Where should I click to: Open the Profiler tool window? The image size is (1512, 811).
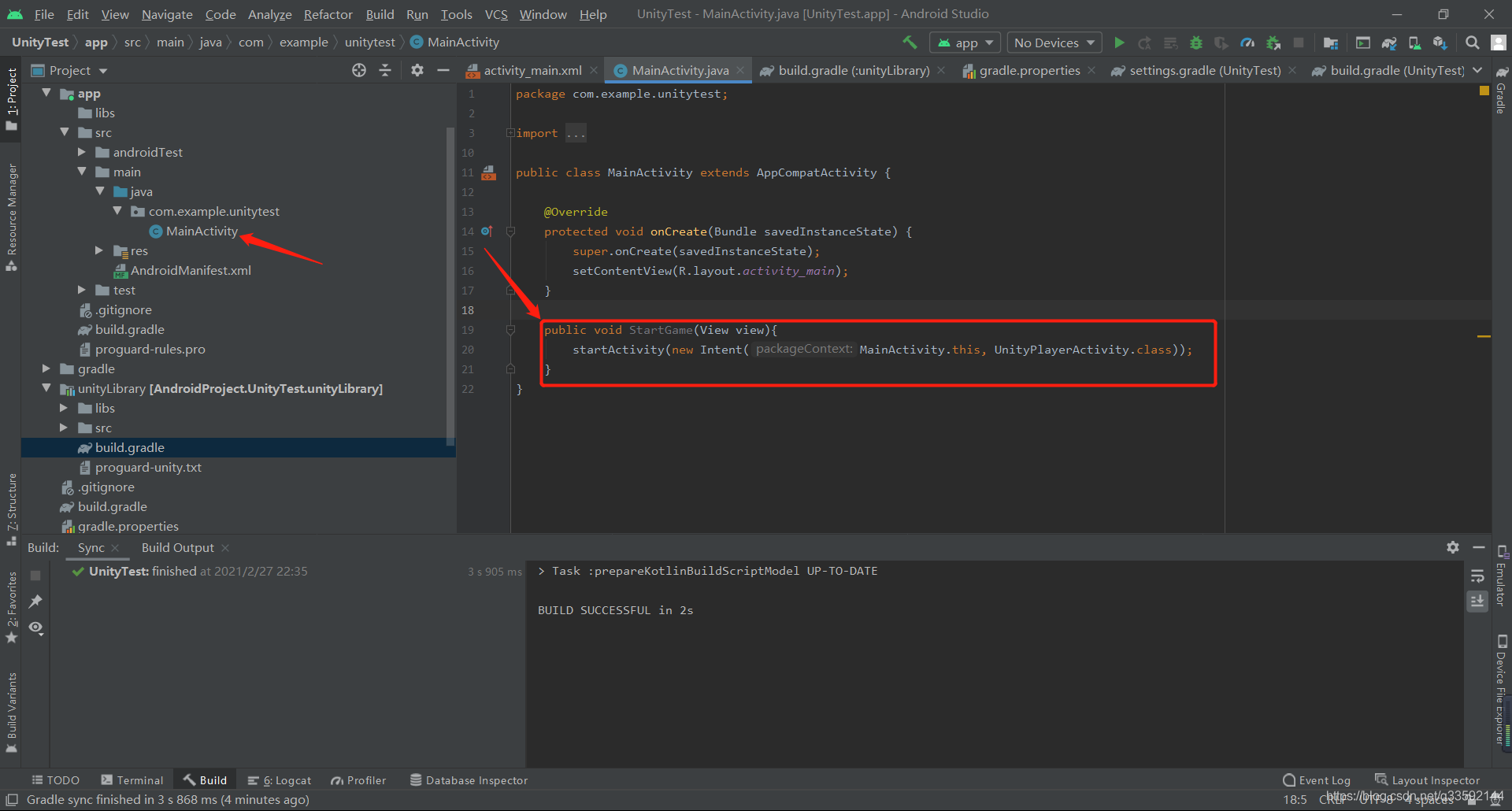pos(358,780)
